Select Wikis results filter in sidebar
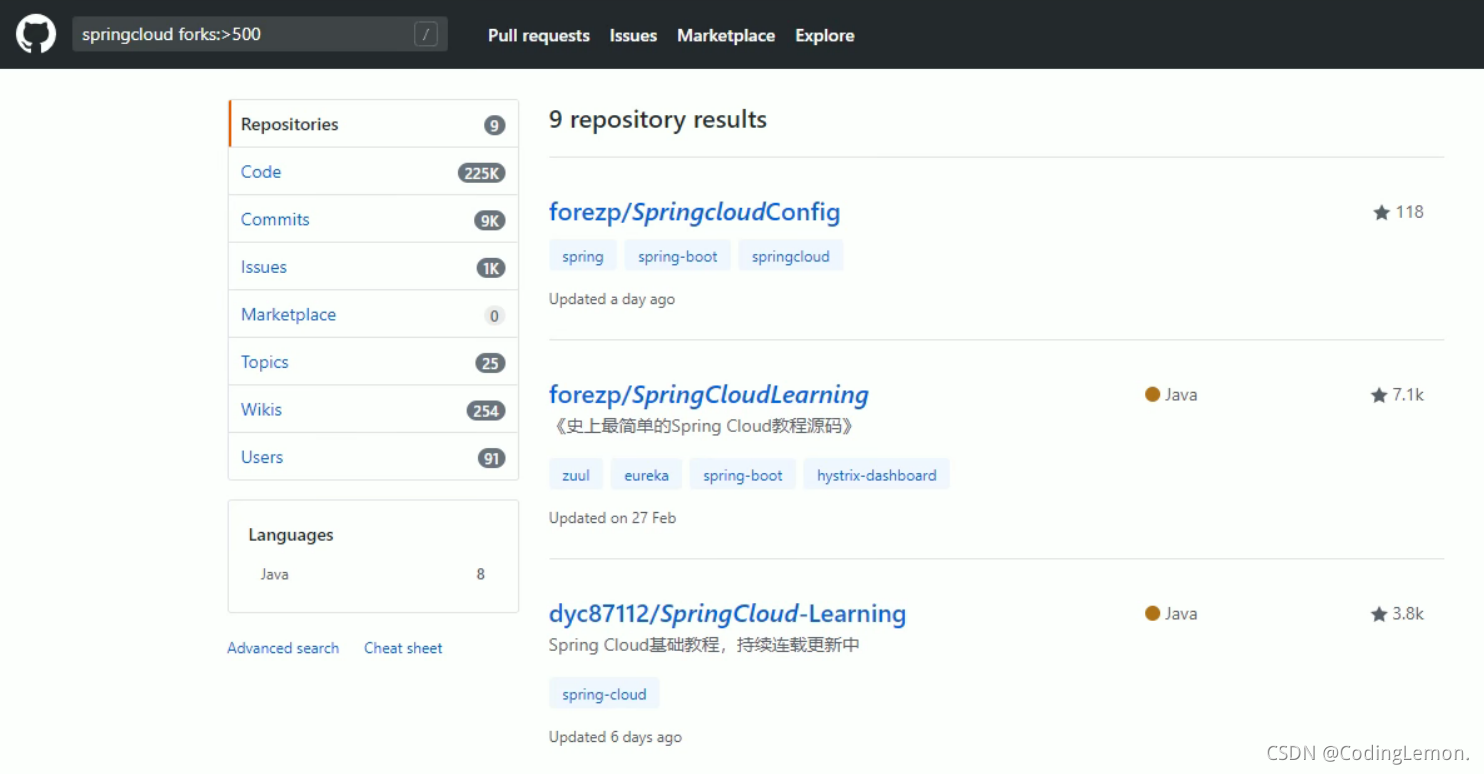Screen dimensions: 1484x774 pos(373,409)
